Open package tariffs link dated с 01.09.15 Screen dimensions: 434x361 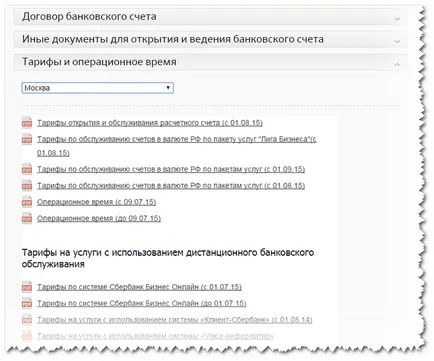click(x=171, y=169)
